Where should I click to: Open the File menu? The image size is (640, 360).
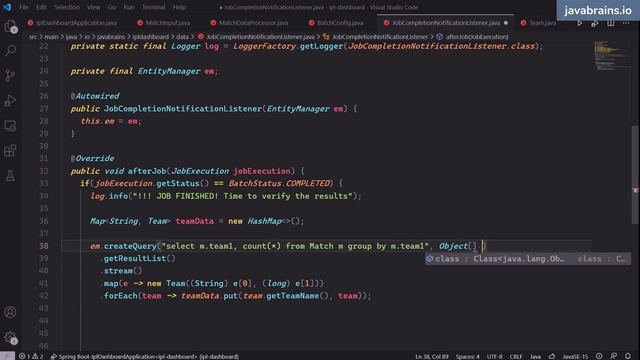(24, 7)
